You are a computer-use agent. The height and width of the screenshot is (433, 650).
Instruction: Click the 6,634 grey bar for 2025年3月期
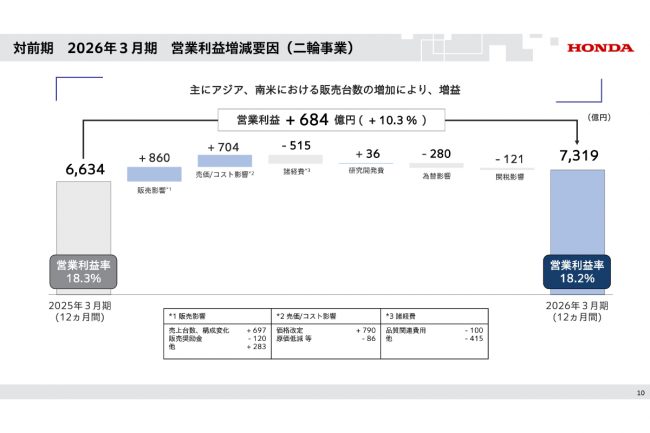point(83,237)
